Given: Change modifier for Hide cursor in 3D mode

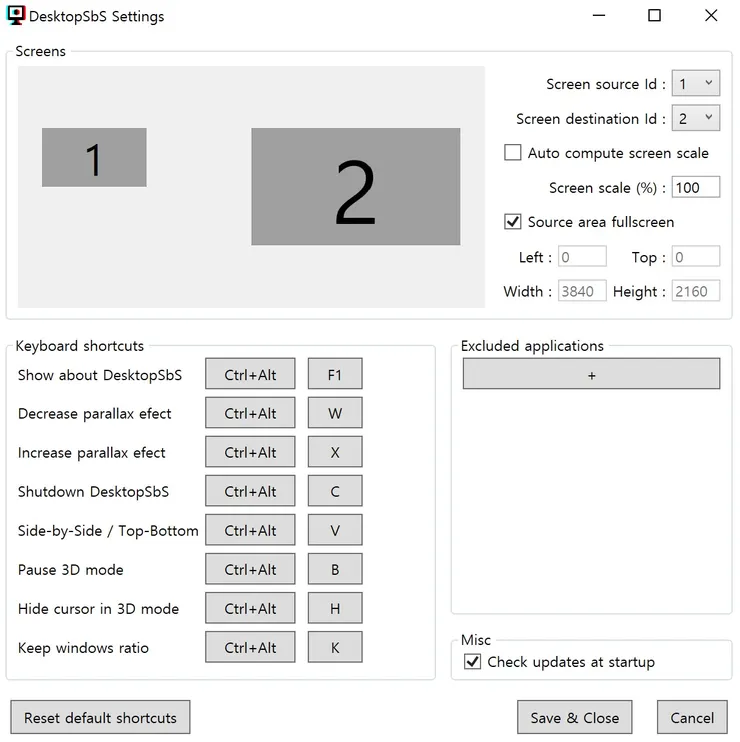Looking at the screenshot, I should [x=250, y=608].
